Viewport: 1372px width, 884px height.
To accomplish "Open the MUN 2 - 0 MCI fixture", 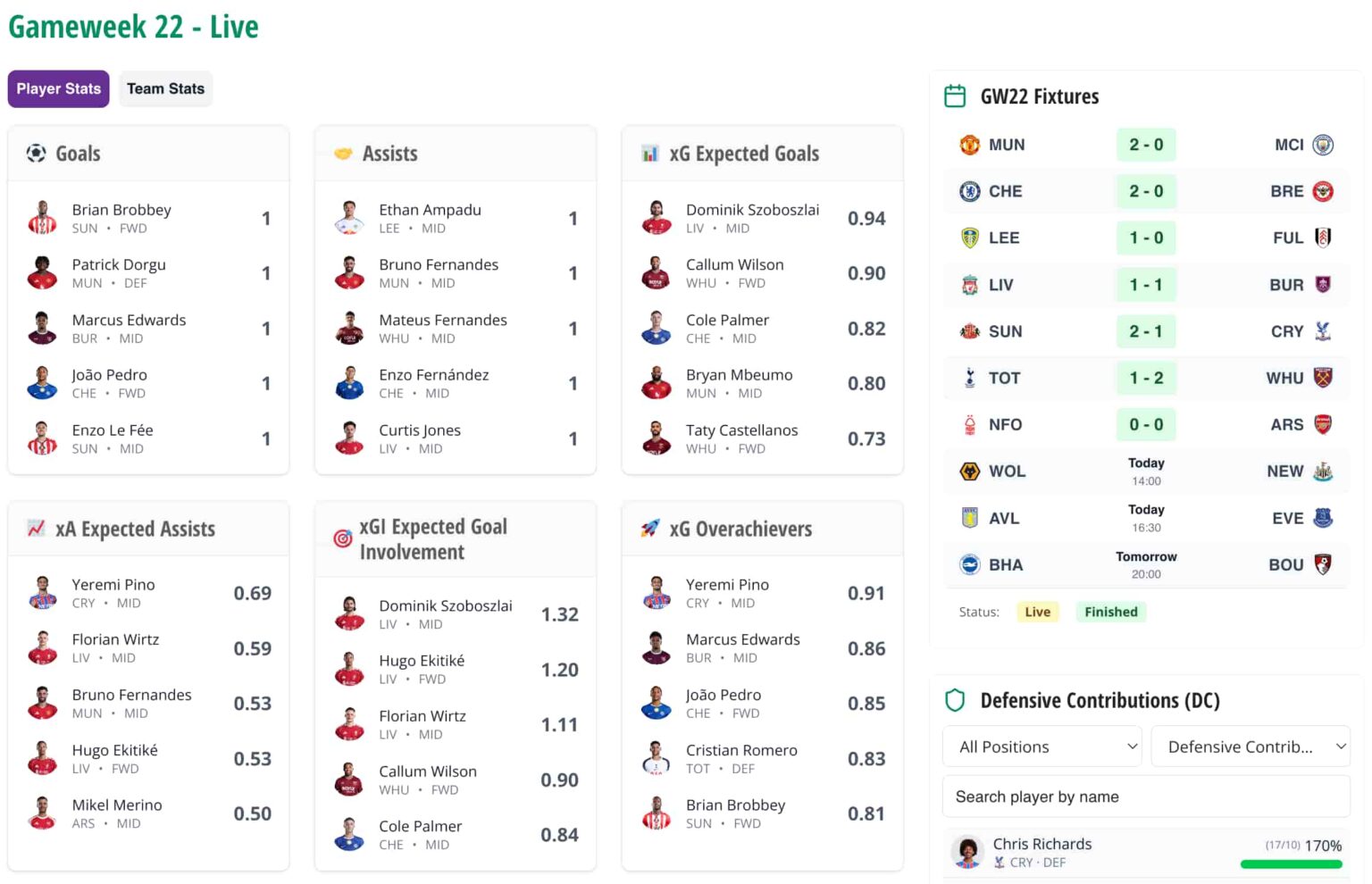I will 1146,145.
